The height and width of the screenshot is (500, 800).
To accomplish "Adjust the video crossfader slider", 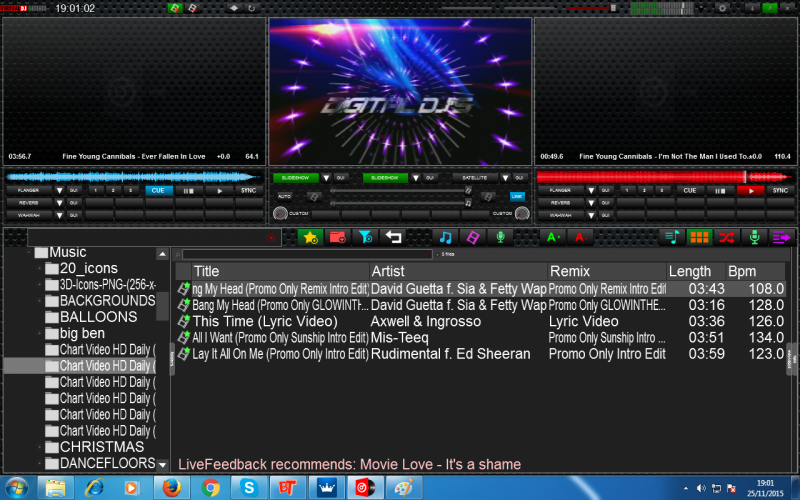I will pyautogui.click(x=399, y=191).
